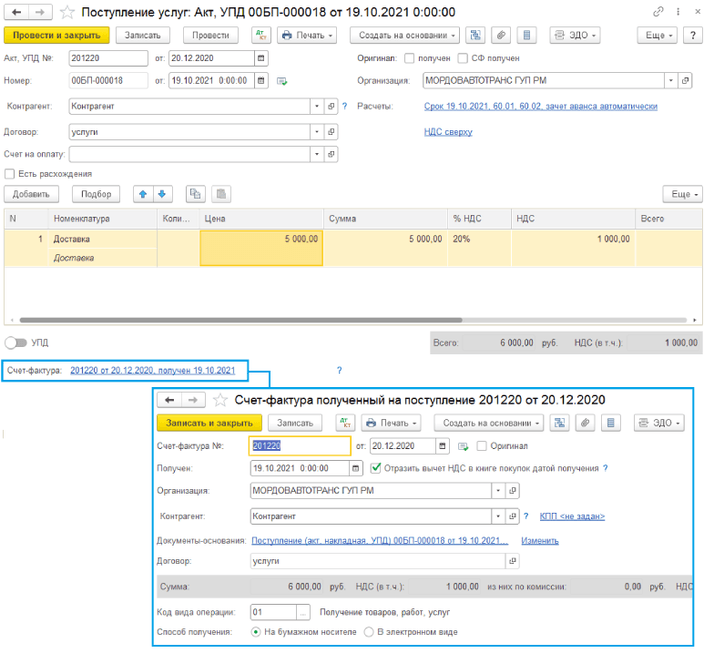714x654 pixels.
Task: Enable the Есть расхождения checkbox
Action: (x=10, y=174)
